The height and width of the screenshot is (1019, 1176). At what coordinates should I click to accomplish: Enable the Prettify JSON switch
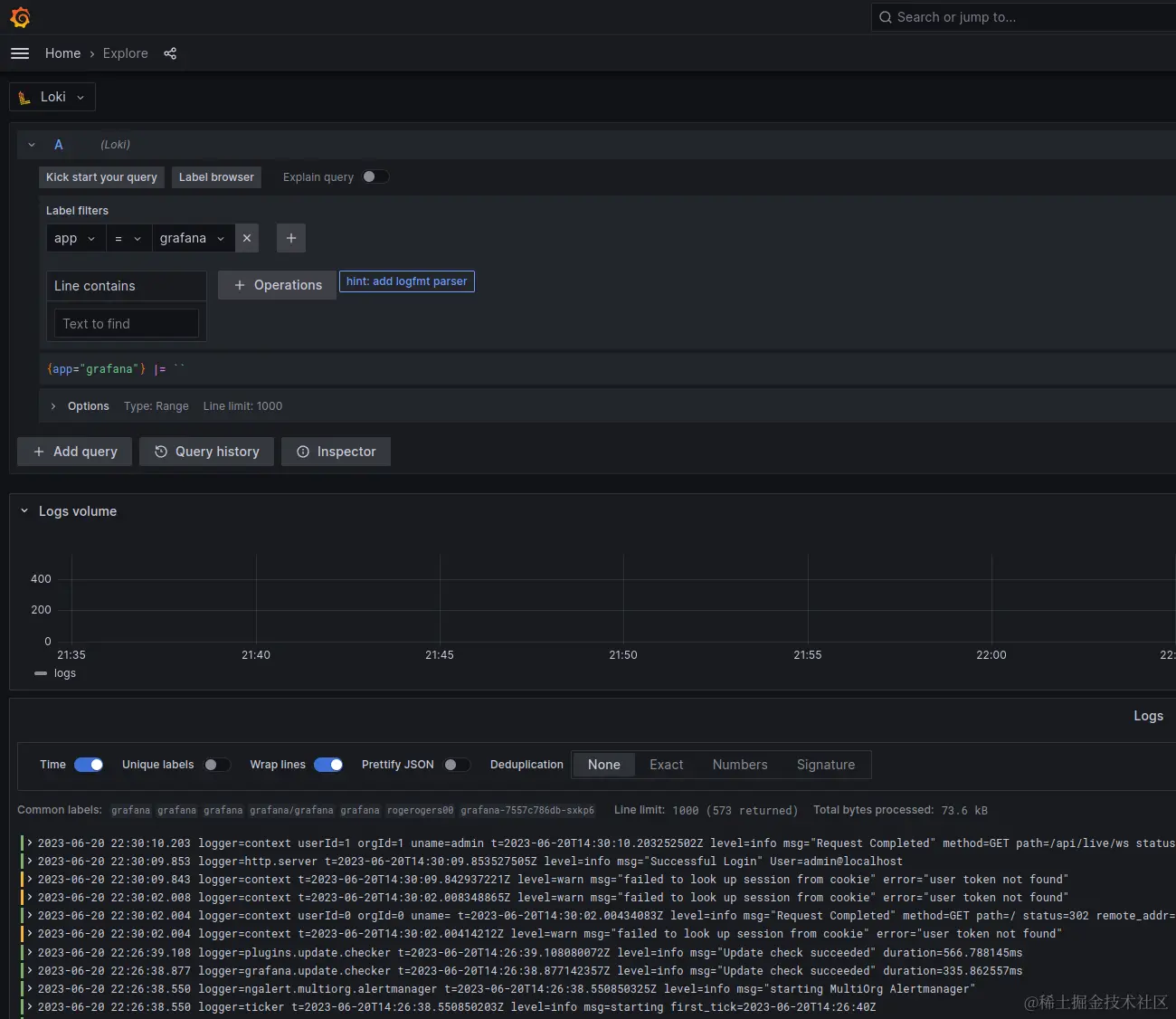(x=457, y=765)
